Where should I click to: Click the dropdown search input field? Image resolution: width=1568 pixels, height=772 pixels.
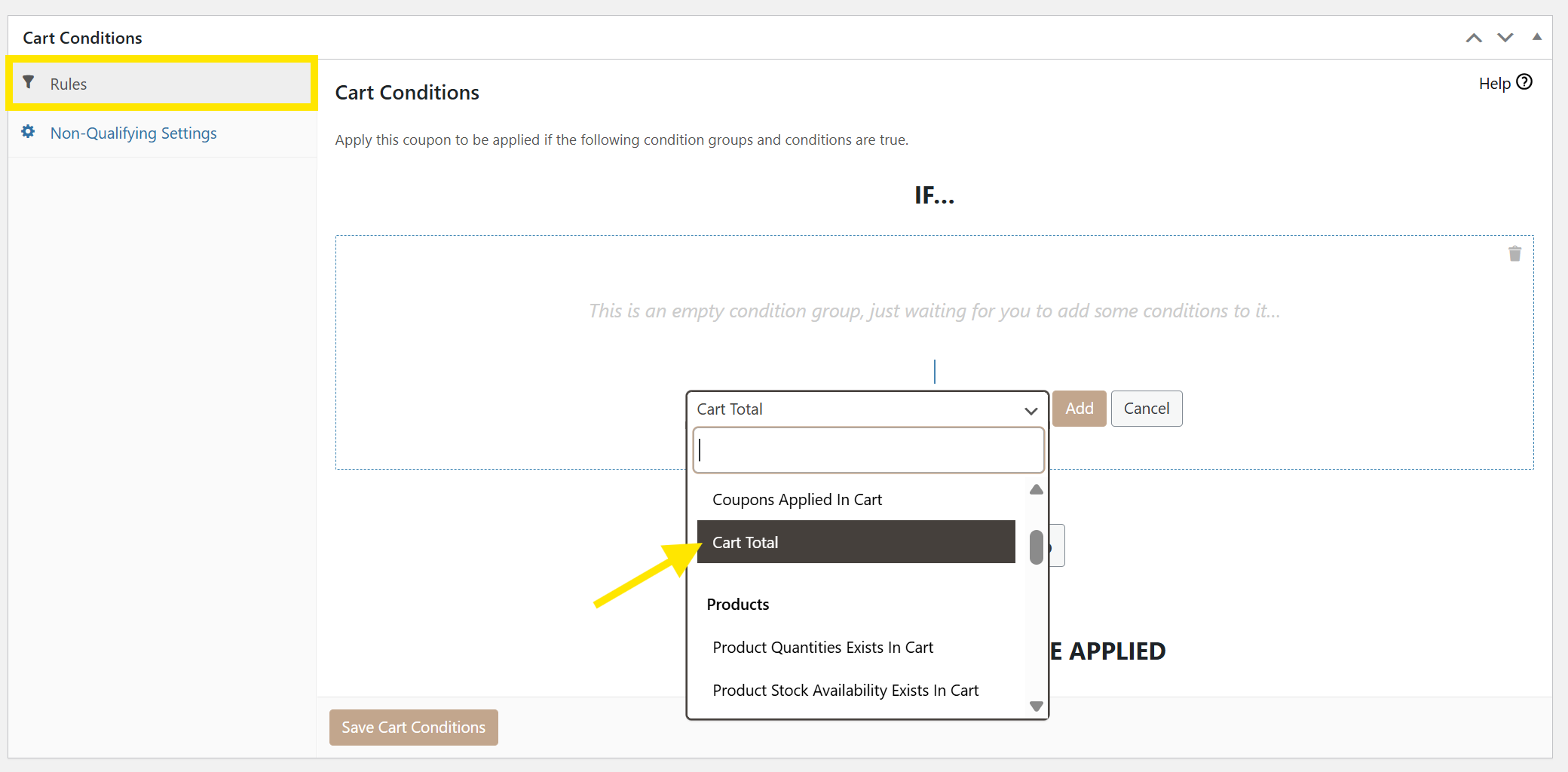[x=868, y=450]
